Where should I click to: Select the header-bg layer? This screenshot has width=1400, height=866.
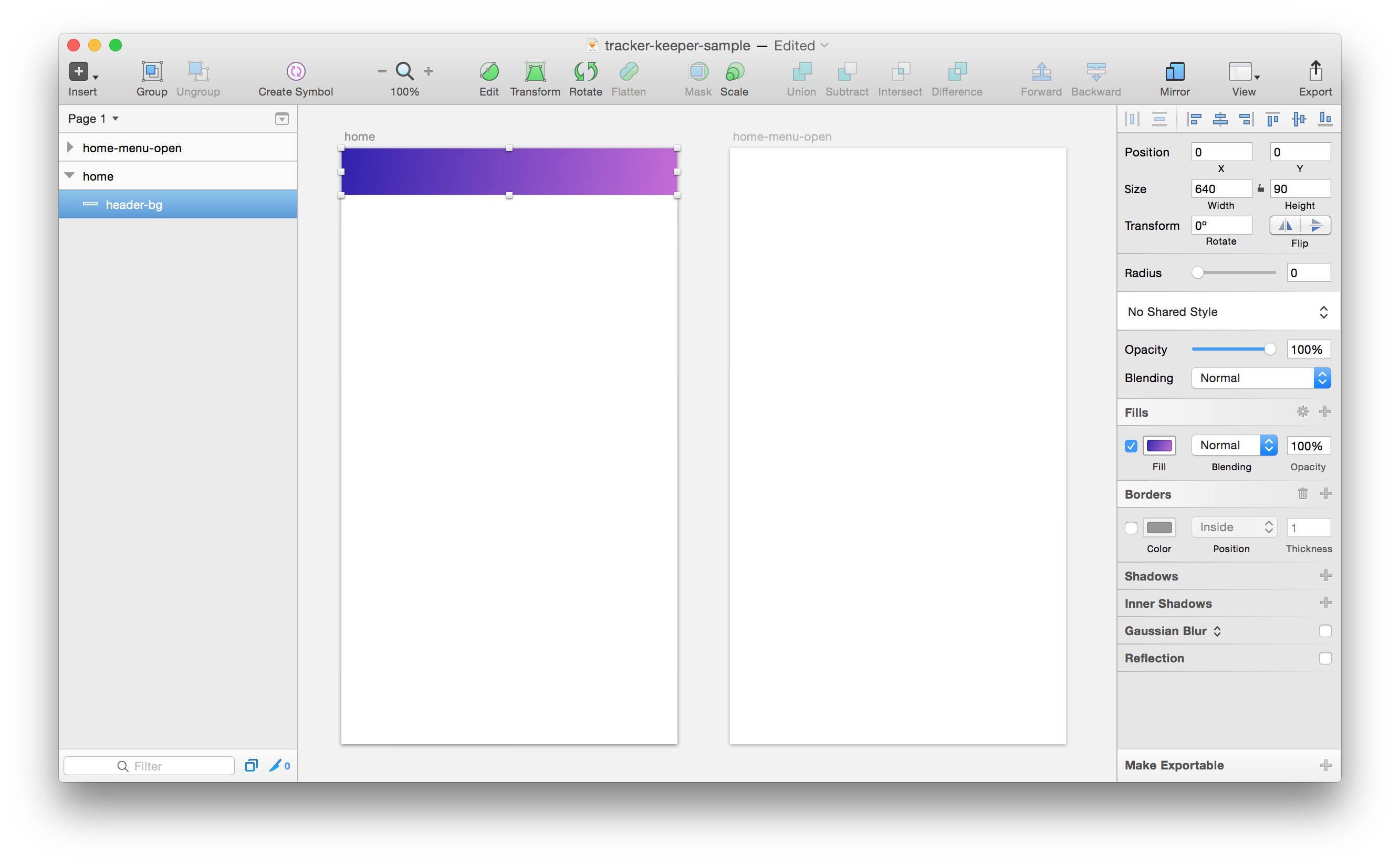tap(134, 205)
